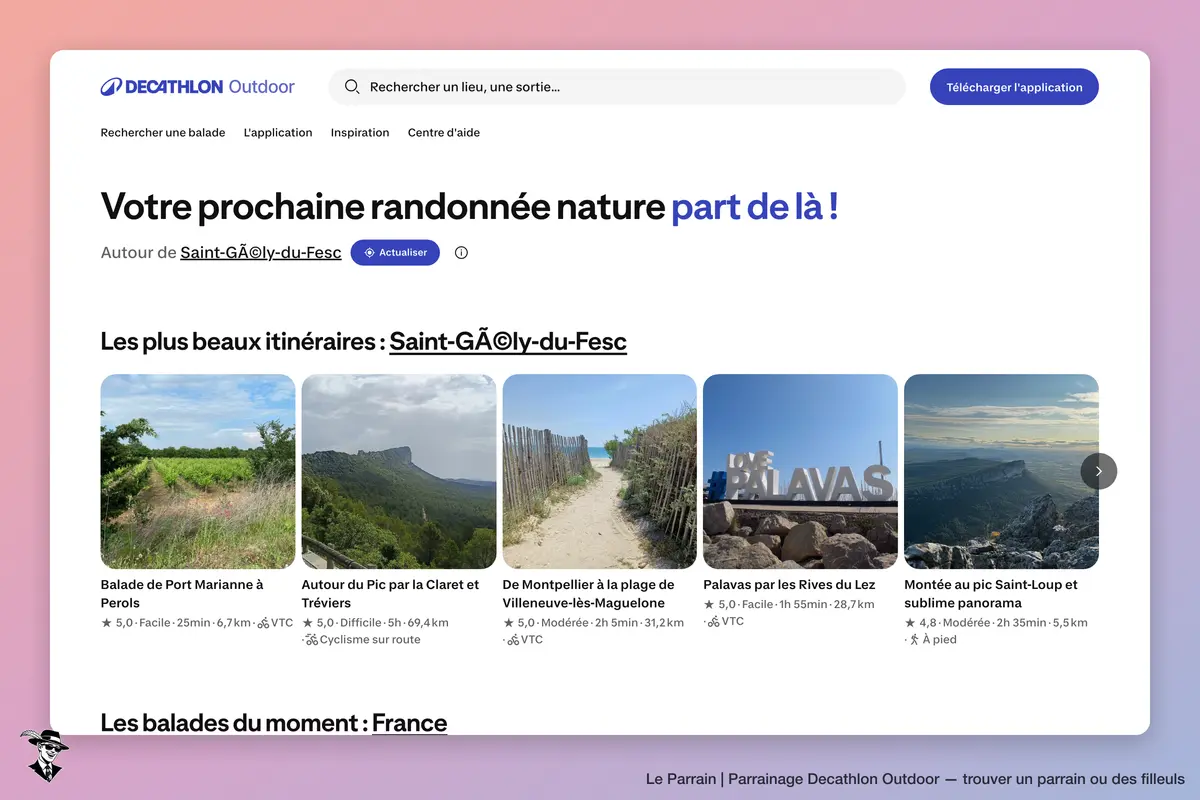Open the 'L'application' menu item
Screen dimensions: 1200x800
(278, 132)
